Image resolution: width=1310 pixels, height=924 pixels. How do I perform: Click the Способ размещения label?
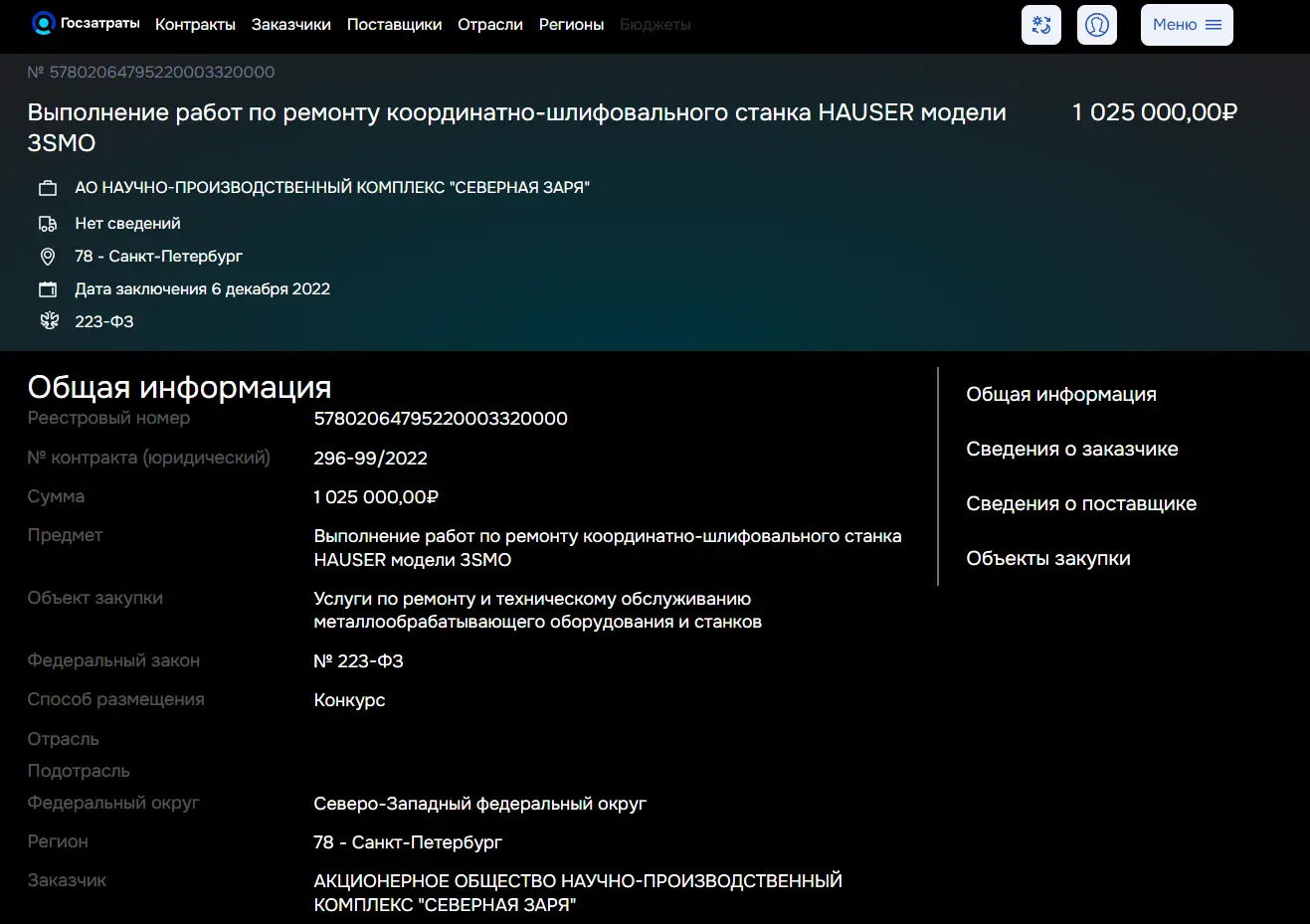pos(115,700)
